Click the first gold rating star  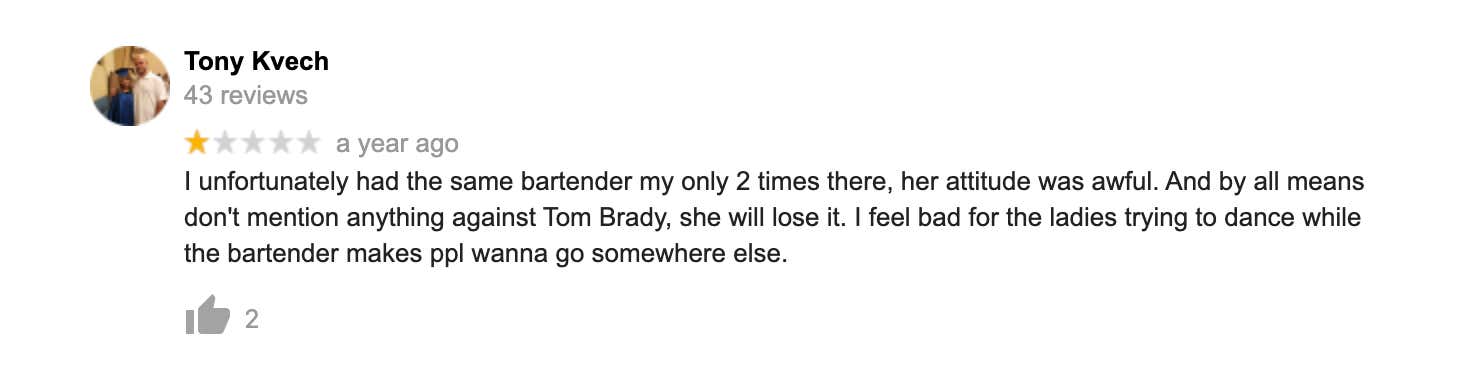197,144
